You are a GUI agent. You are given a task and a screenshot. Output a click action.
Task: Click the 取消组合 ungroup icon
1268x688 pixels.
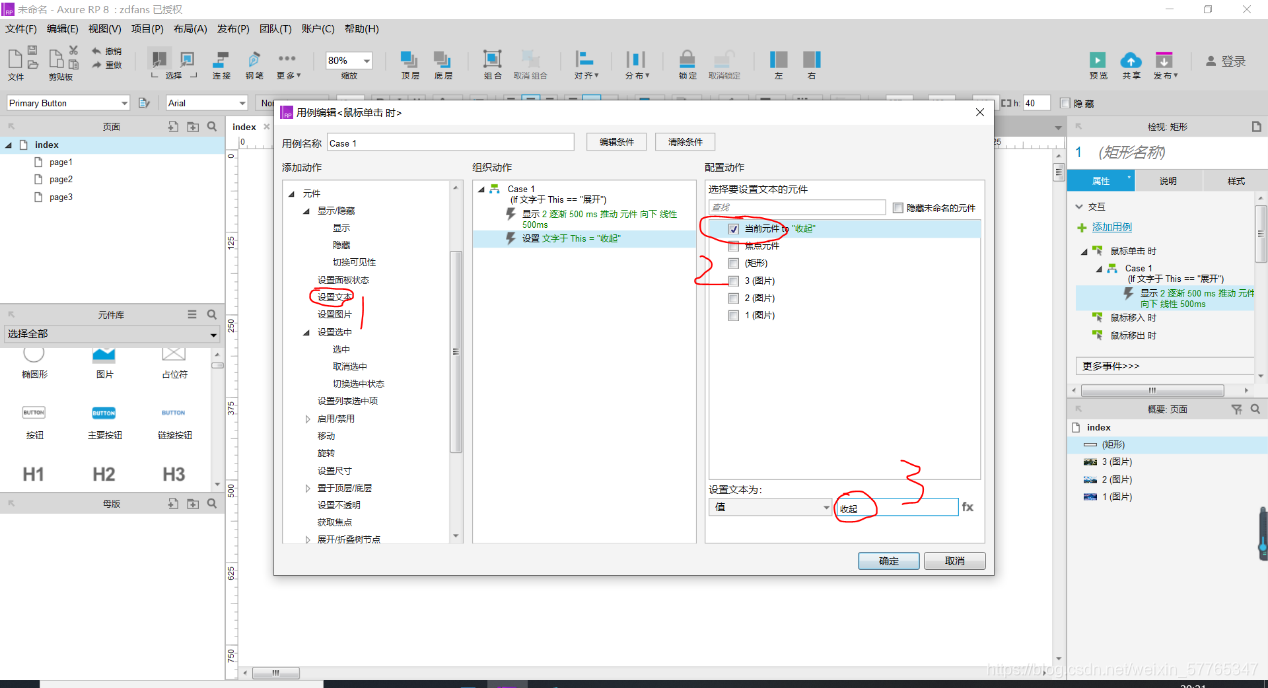(530, 60)
